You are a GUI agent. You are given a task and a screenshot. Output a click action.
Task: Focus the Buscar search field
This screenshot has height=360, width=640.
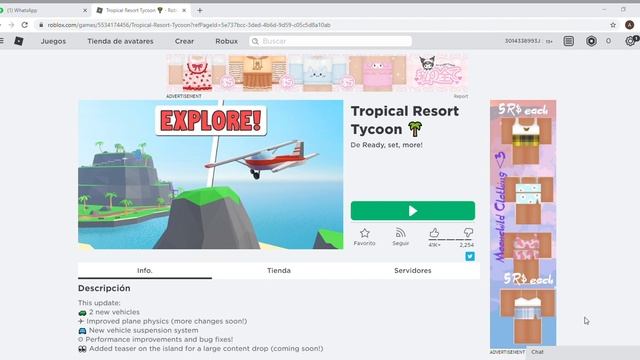(331, 41)
